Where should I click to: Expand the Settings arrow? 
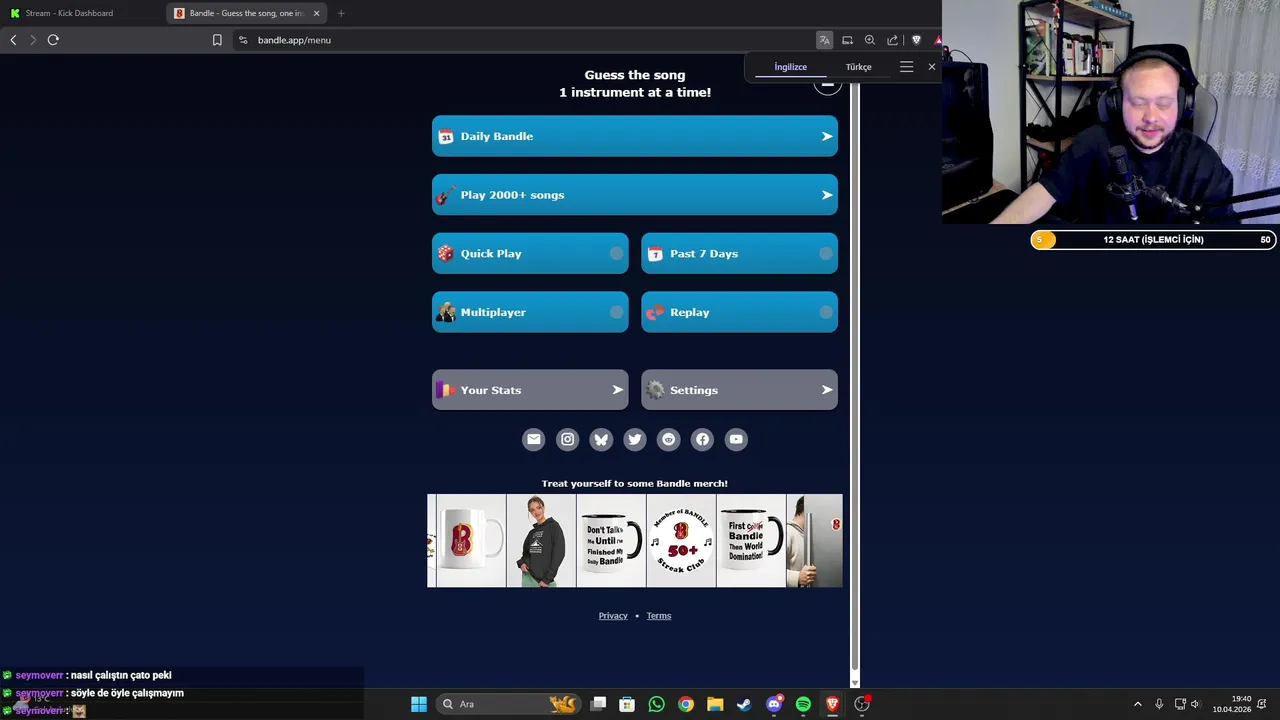827,390
